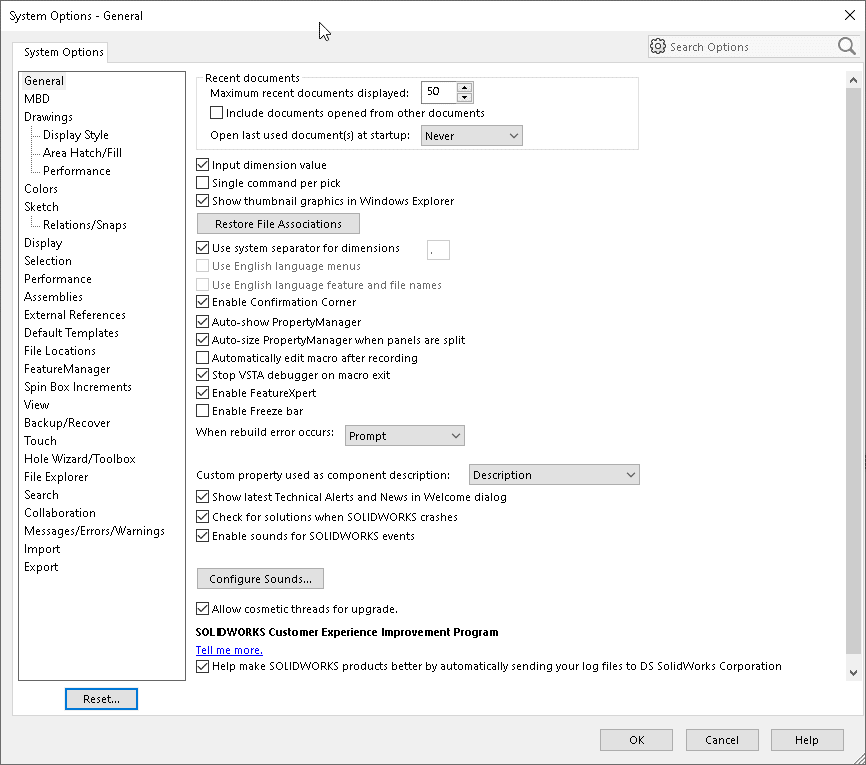Increase maximum recent documents with up arrow
This screenshot has width=866, height=765.
(464, 86)
